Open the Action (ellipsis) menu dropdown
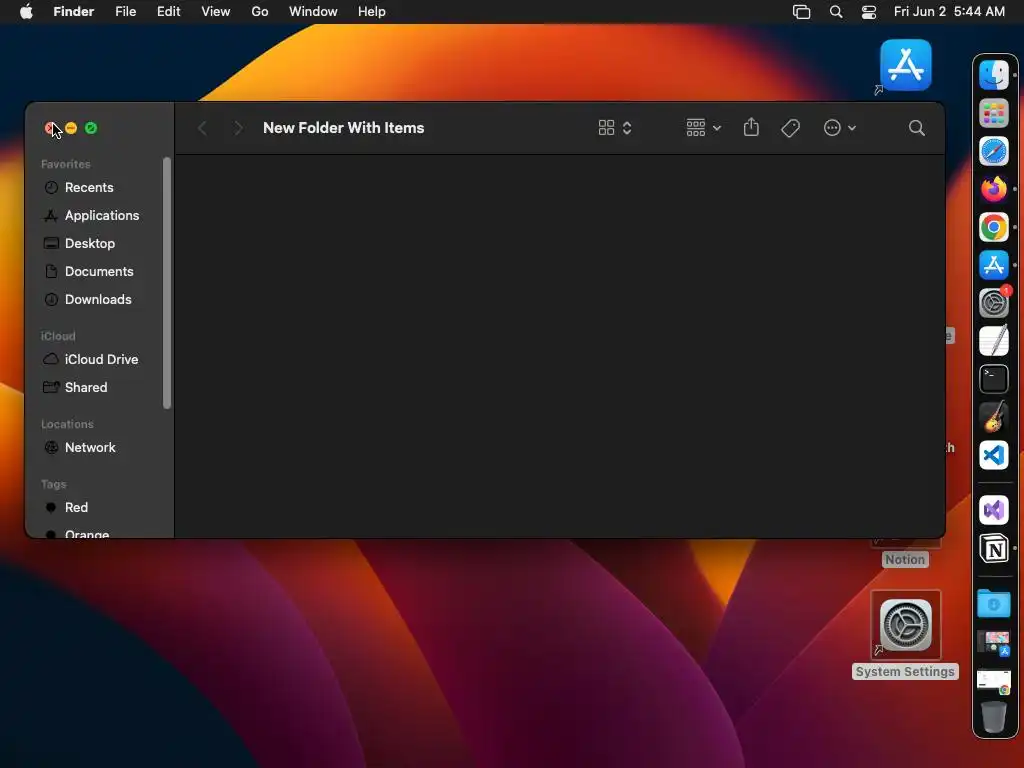This screenshot has height=768, width=1024. 840,128
